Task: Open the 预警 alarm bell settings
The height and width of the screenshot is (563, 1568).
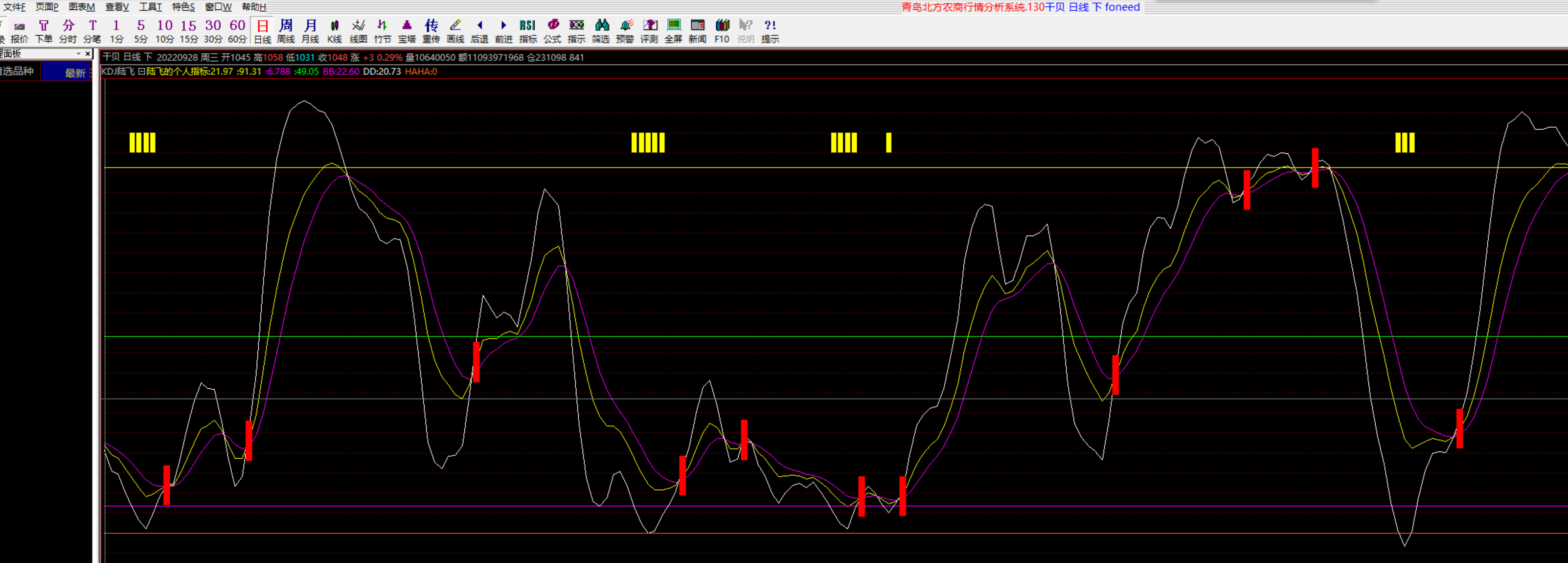Action: click(x=625, y=32)
